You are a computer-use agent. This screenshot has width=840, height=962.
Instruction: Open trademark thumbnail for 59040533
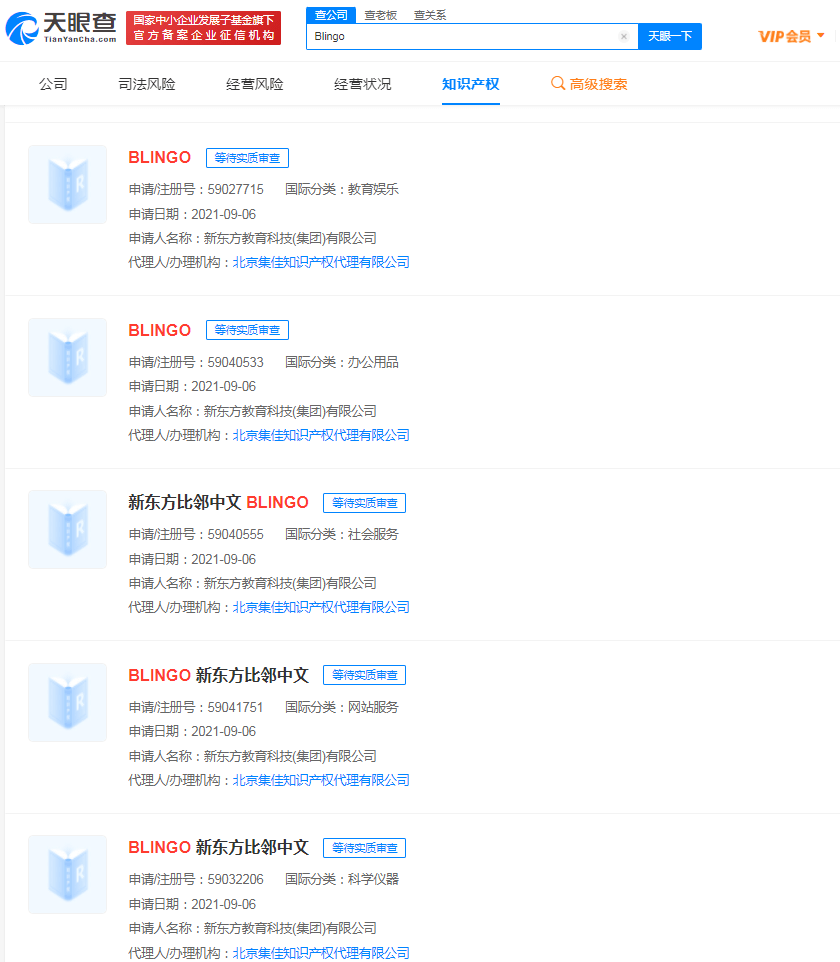[67, 357]
